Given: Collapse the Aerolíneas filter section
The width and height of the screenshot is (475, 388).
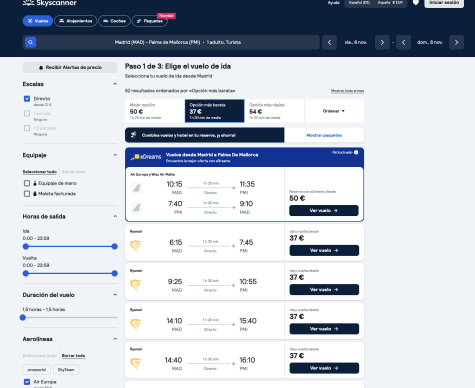Looking at the screenshot, I should [115, 339].
